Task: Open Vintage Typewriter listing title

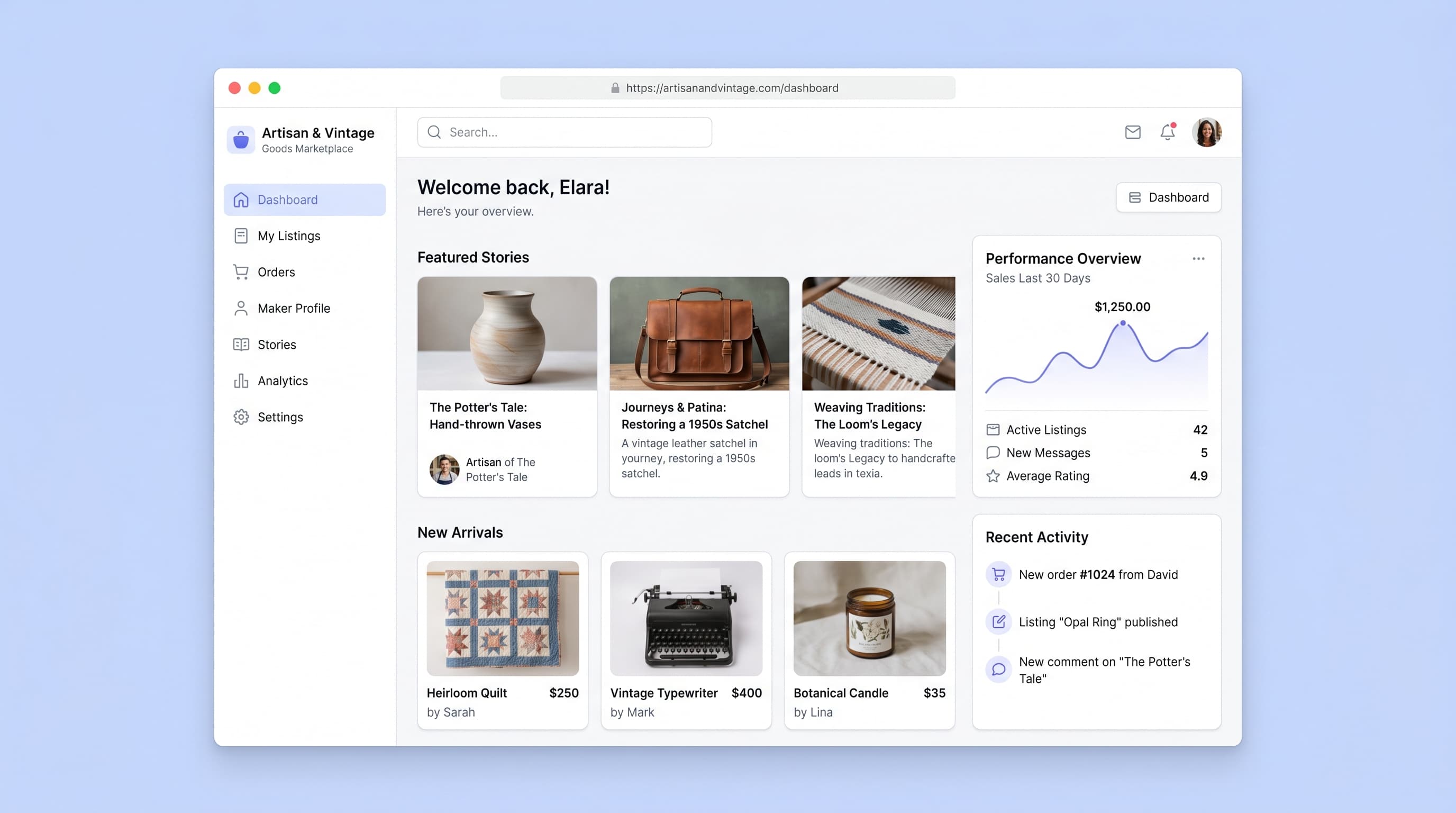Action: 663,693
